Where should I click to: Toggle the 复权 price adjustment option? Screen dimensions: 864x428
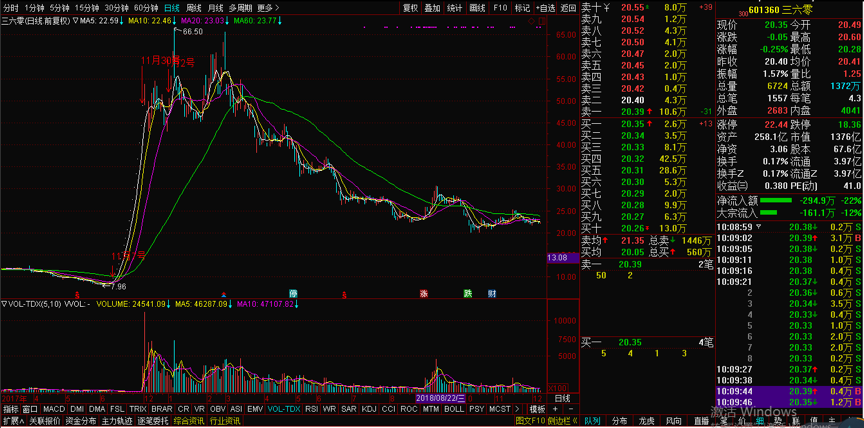[410, 7]
